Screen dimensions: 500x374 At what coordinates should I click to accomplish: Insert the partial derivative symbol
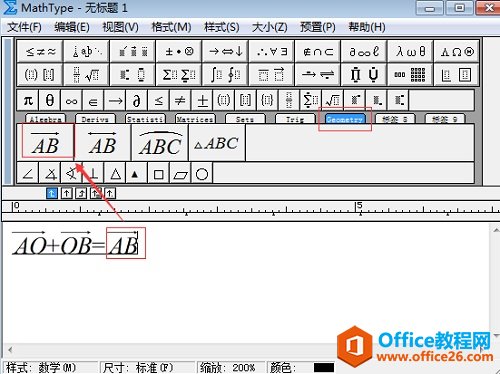pos(137,100)
